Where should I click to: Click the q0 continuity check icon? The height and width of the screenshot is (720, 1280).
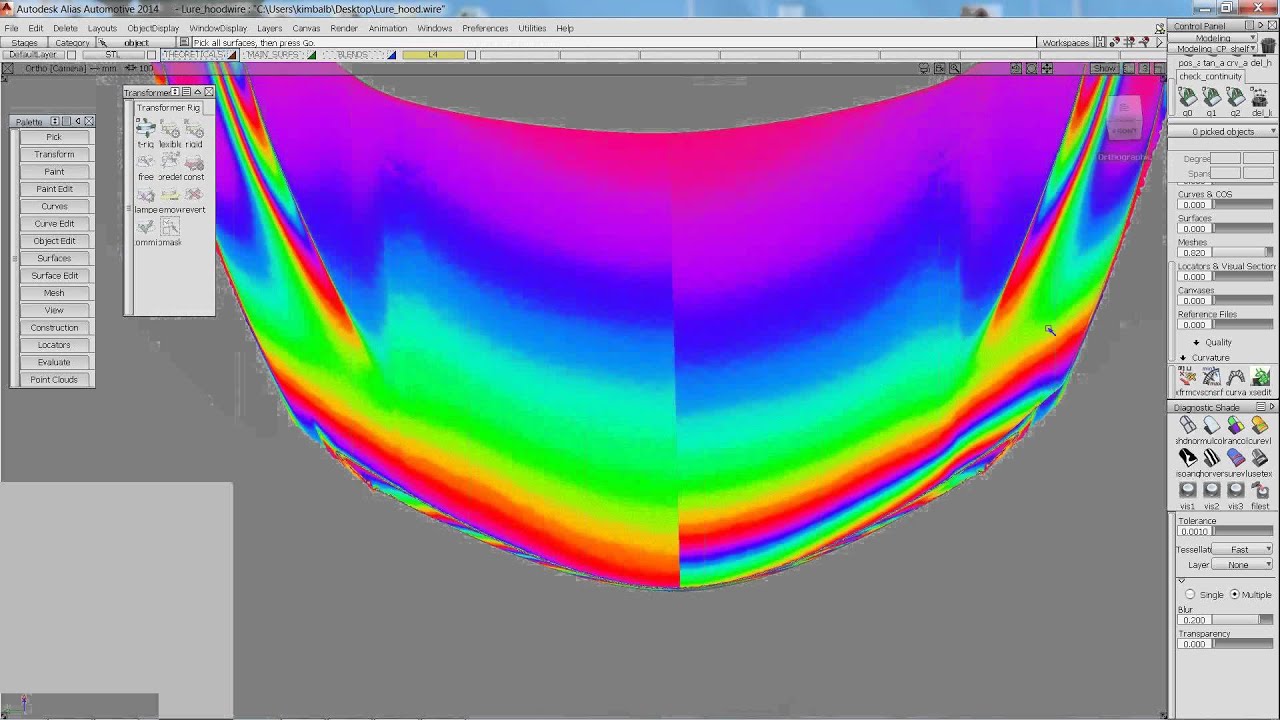tap(1188, 97)
